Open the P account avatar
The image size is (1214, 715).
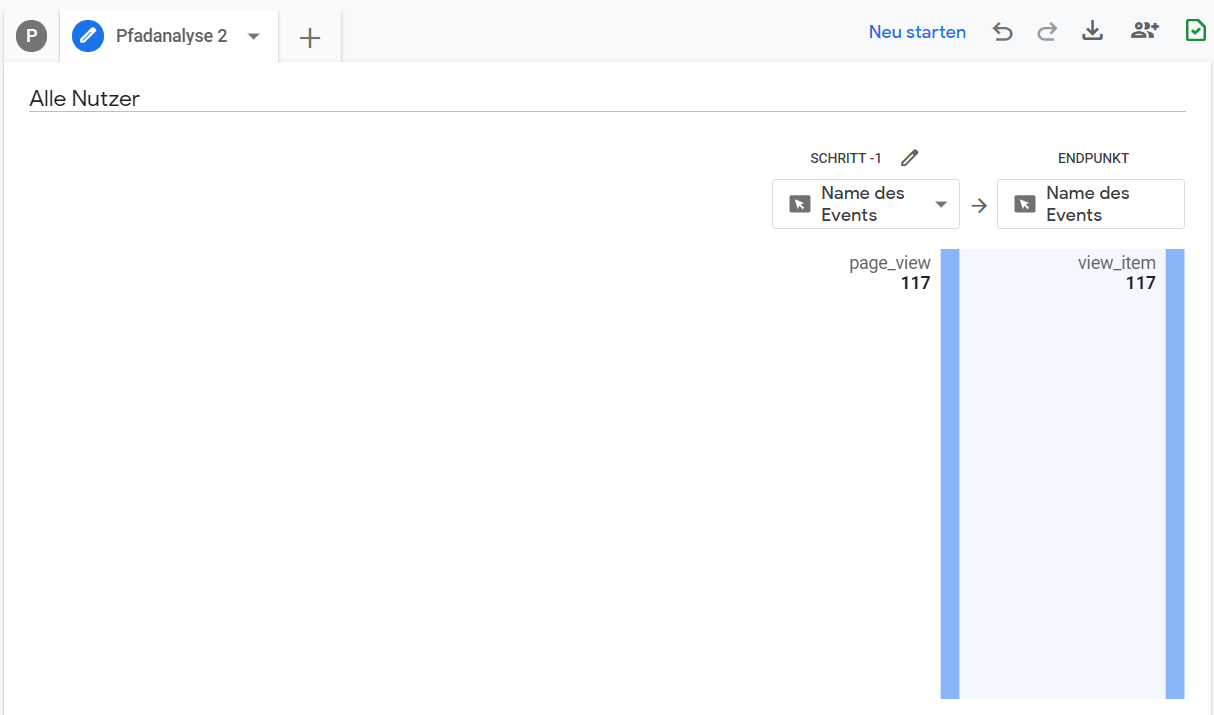click(31, 35)
